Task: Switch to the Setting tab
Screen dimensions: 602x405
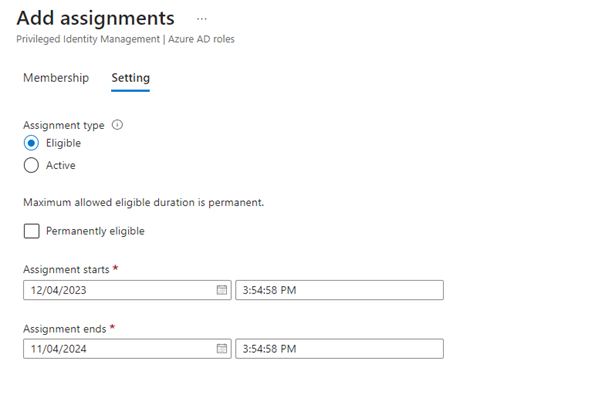Action: 130,78
